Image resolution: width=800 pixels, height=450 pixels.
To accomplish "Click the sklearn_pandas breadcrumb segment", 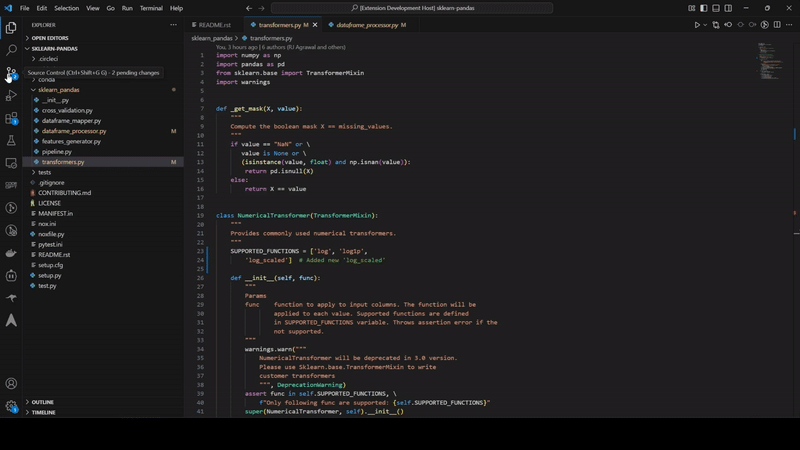I will (212, 38).
